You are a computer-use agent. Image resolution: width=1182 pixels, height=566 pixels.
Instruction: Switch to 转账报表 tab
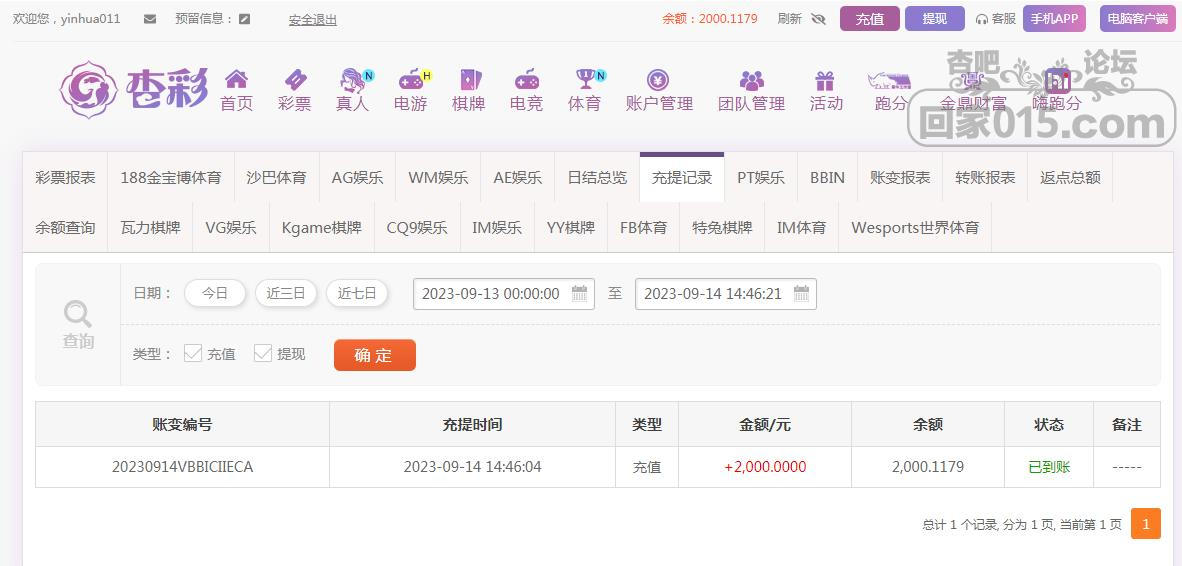click(985, 178)
